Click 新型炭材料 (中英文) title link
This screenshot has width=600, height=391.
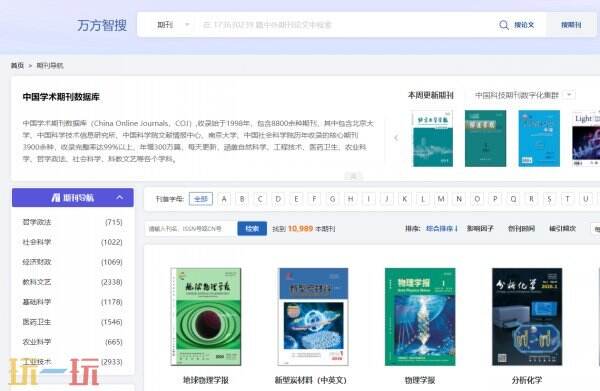point(311,380)
